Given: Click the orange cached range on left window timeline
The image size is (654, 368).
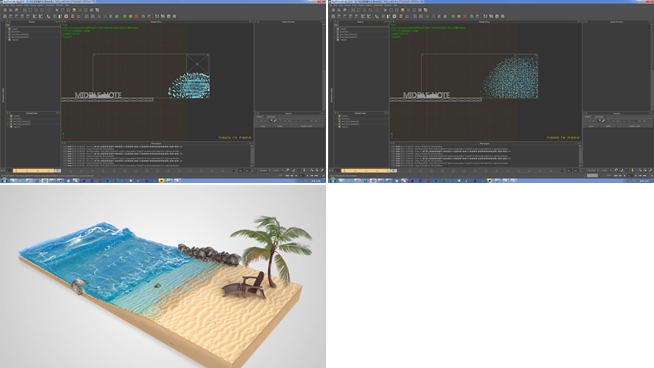Looking at the screenshot, I should (33, 171).
